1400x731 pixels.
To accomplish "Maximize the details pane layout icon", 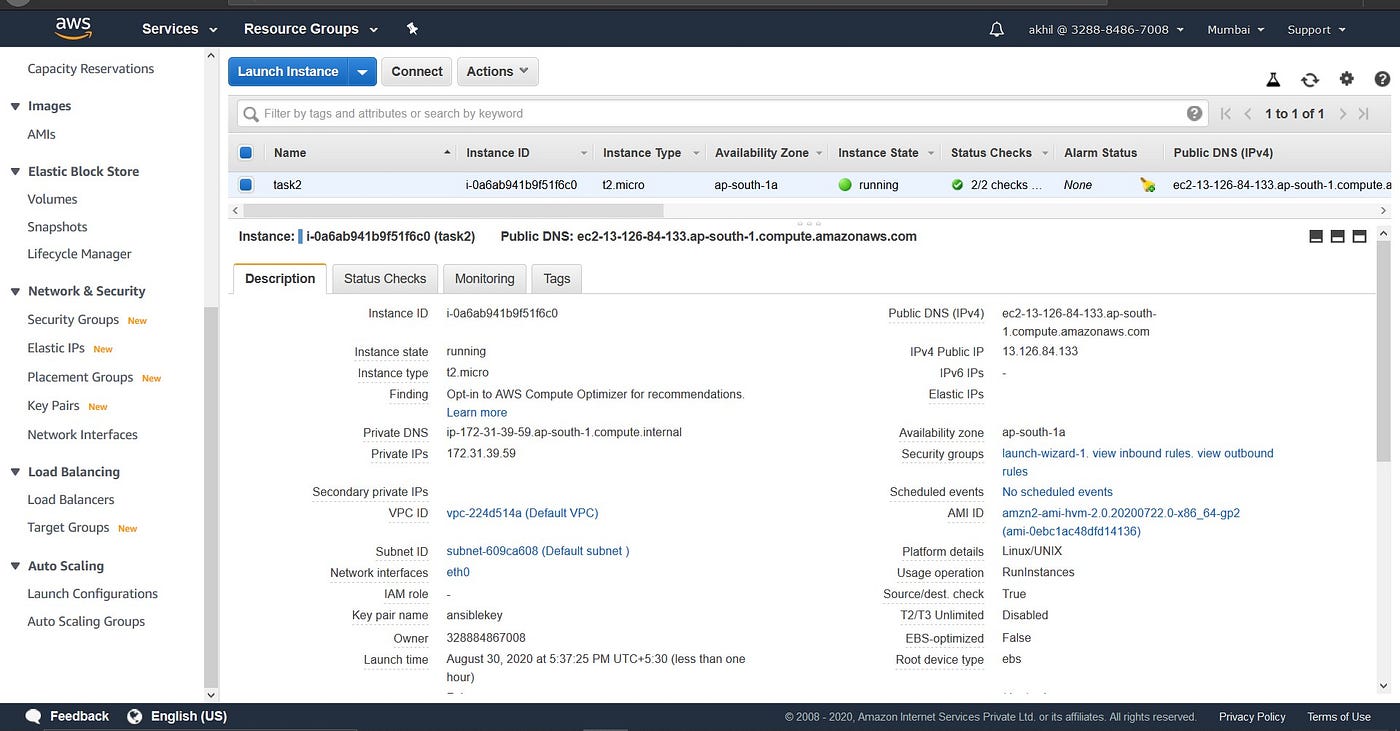I will pos(1359,237).
